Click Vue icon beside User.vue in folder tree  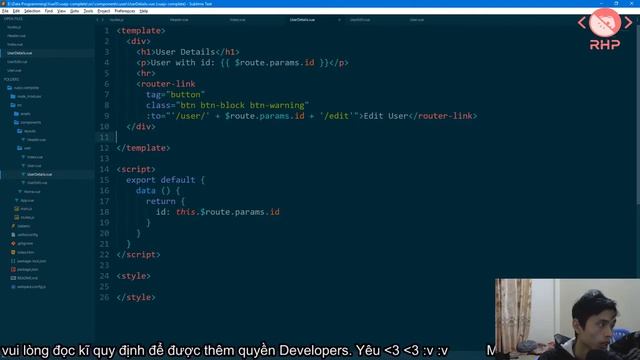(23, 166)
